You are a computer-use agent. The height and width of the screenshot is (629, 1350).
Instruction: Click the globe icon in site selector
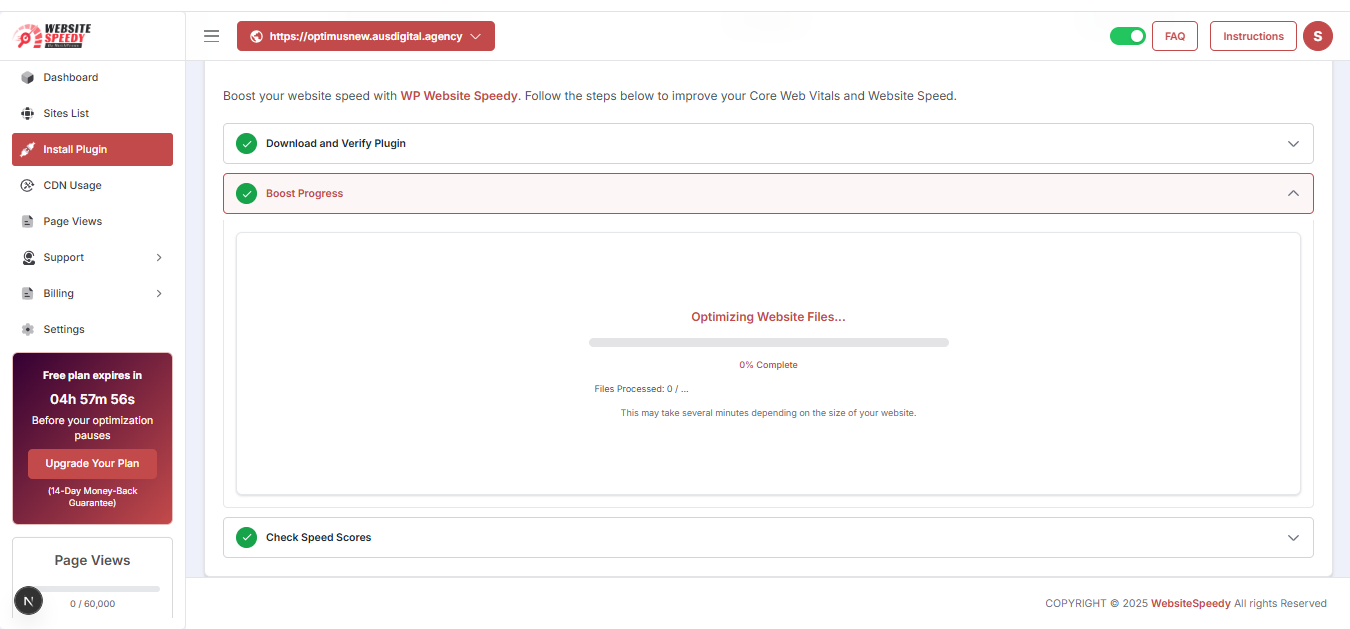(256, 36)
